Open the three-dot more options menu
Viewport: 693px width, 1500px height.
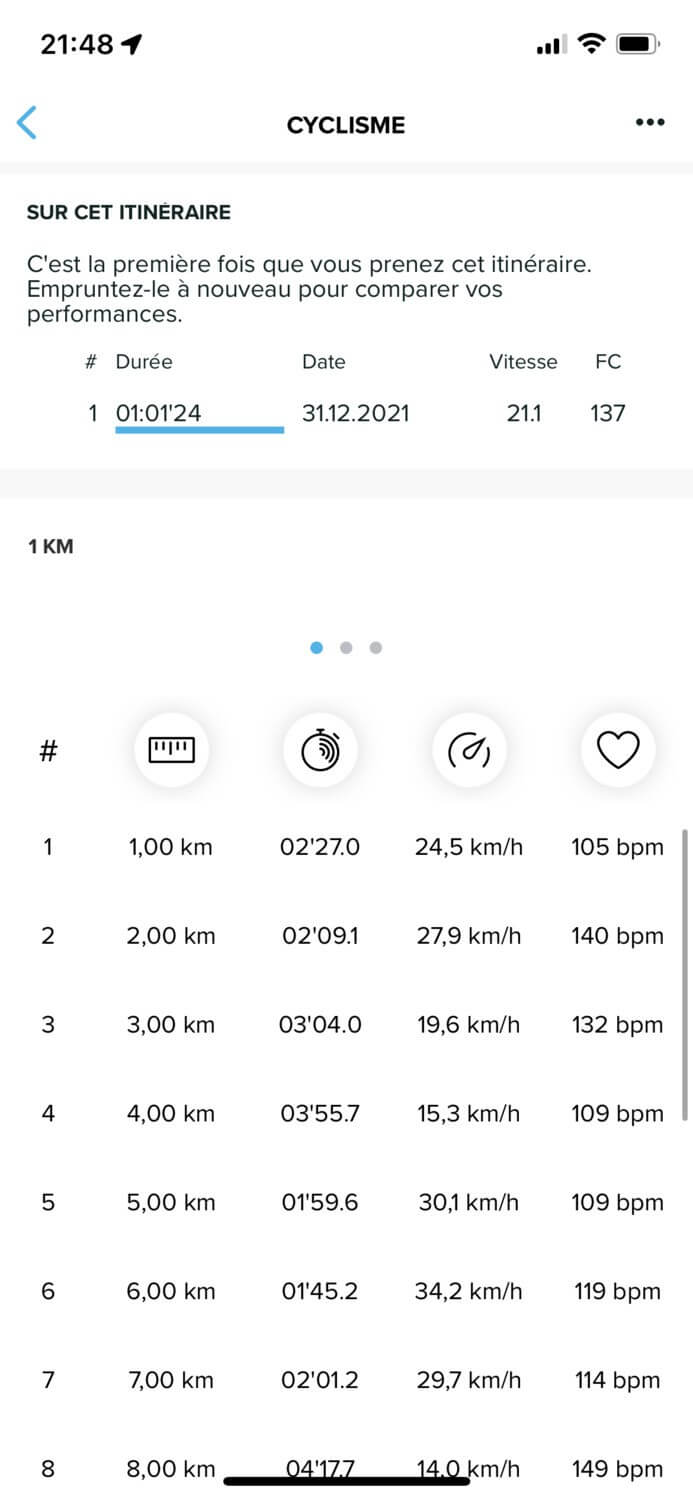[x=650, y=123]
